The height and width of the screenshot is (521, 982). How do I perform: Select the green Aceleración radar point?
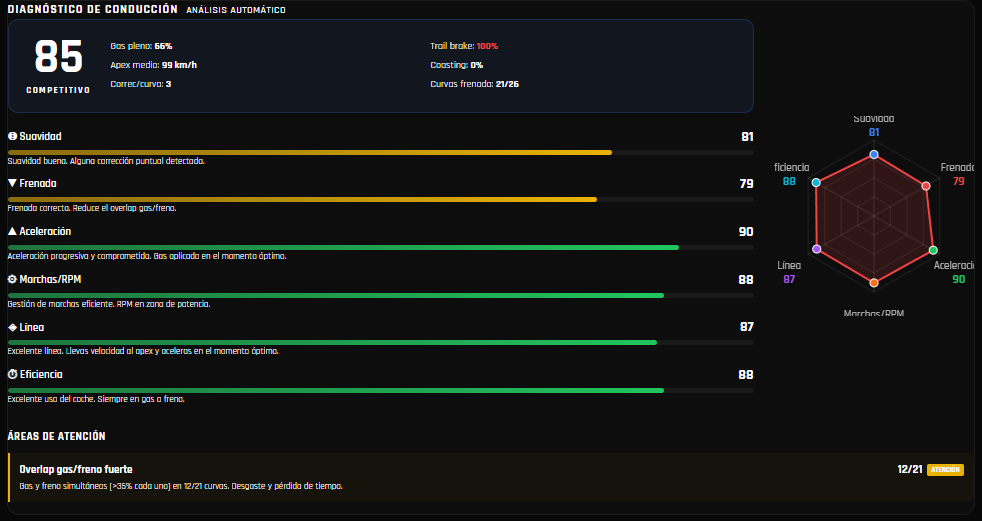(x=933, y=250)
